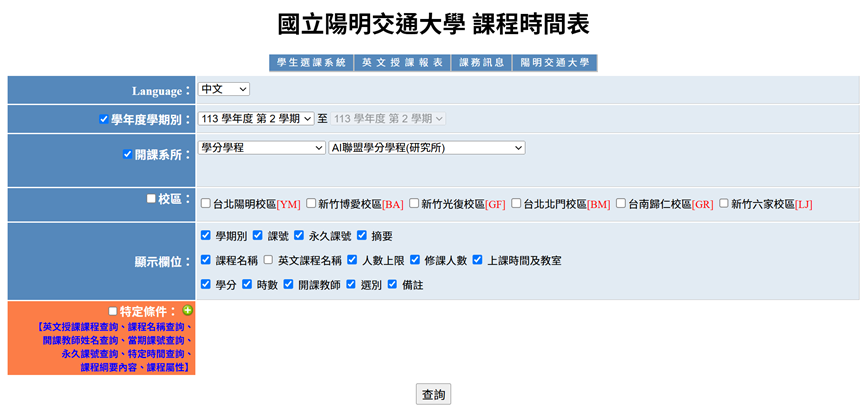Click the green plus icon beside 特定條件

pyautogui.click(x=188, y=311)
